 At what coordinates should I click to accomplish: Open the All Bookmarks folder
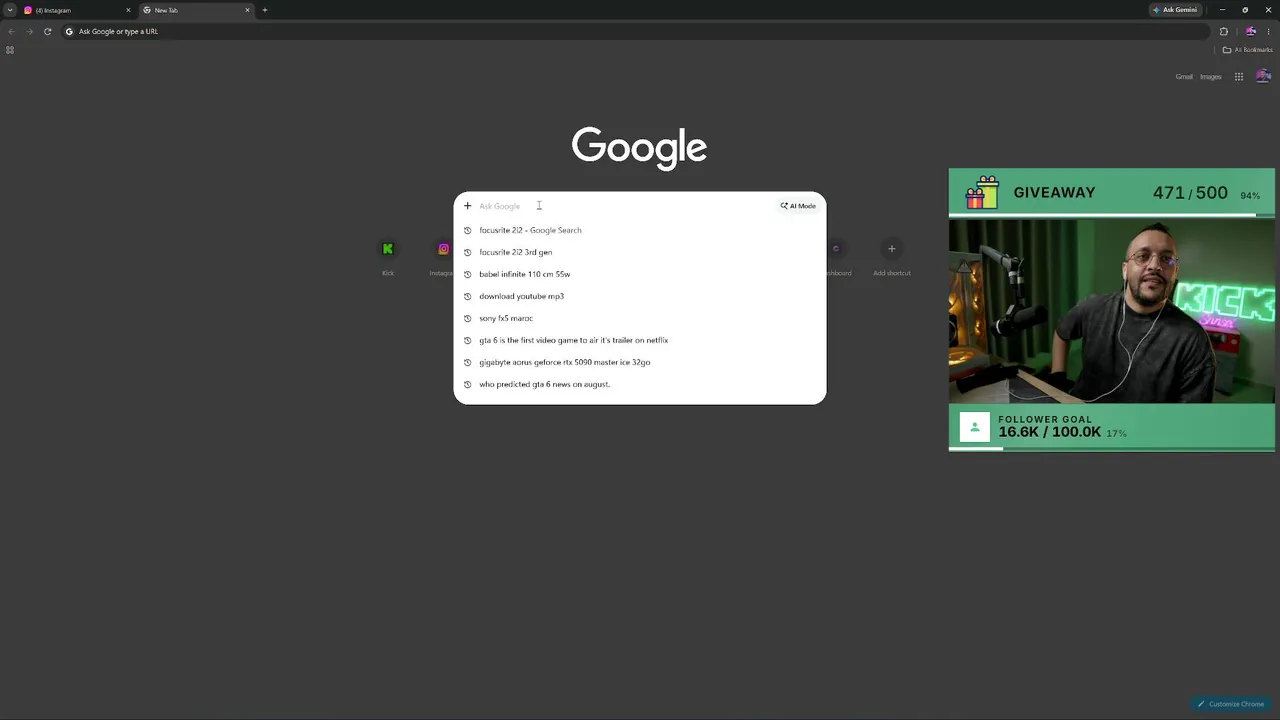pos(1247,50)
